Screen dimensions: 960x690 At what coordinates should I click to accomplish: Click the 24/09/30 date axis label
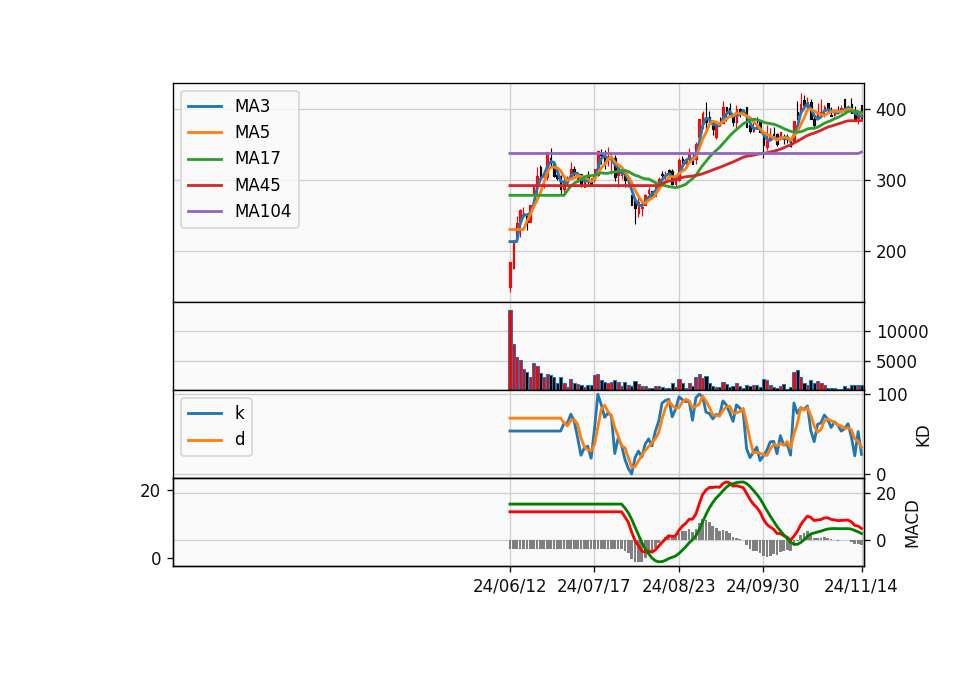tap(763, 587)
